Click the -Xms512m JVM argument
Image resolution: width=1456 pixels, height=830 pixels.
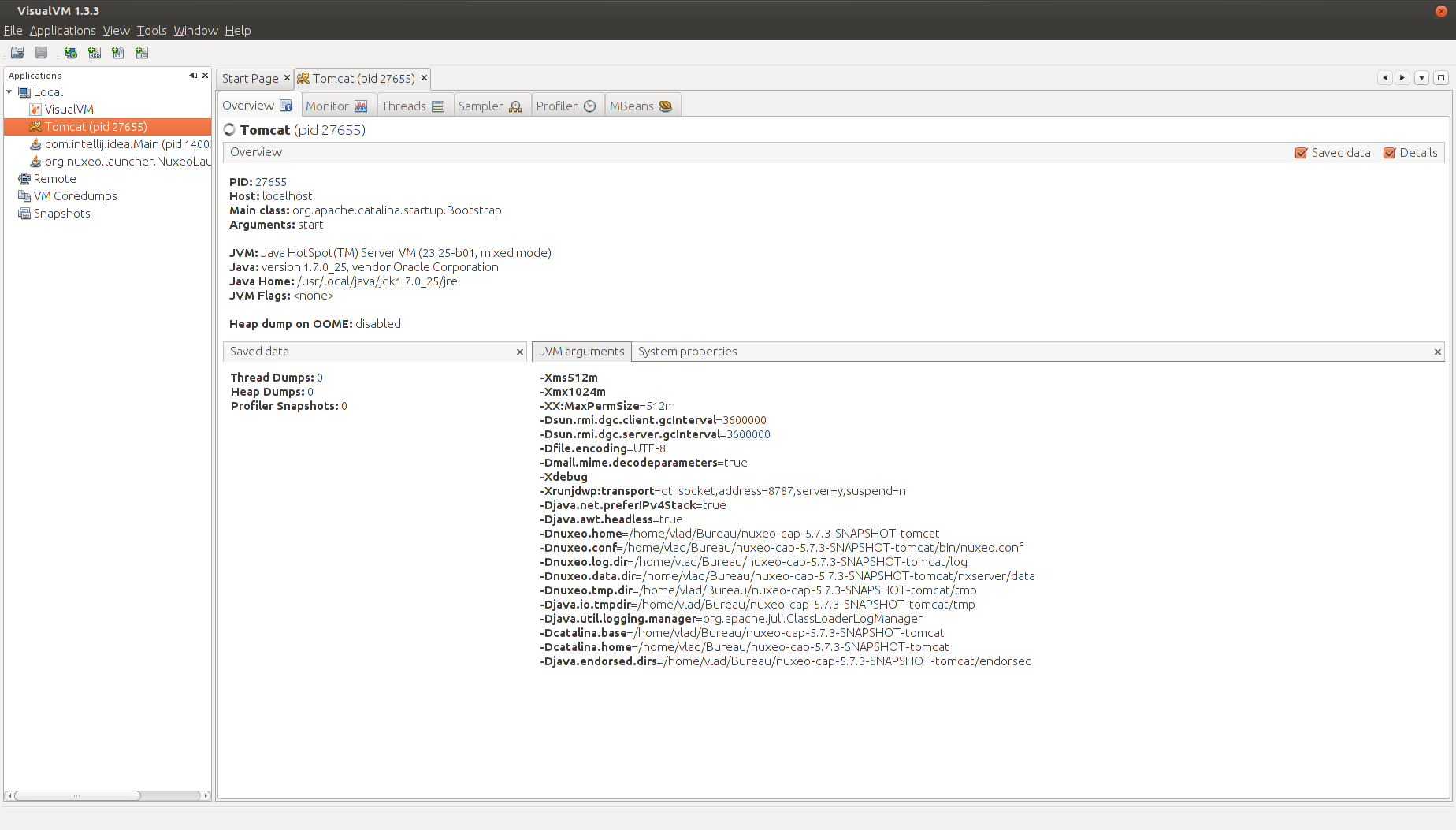point(569,378)
